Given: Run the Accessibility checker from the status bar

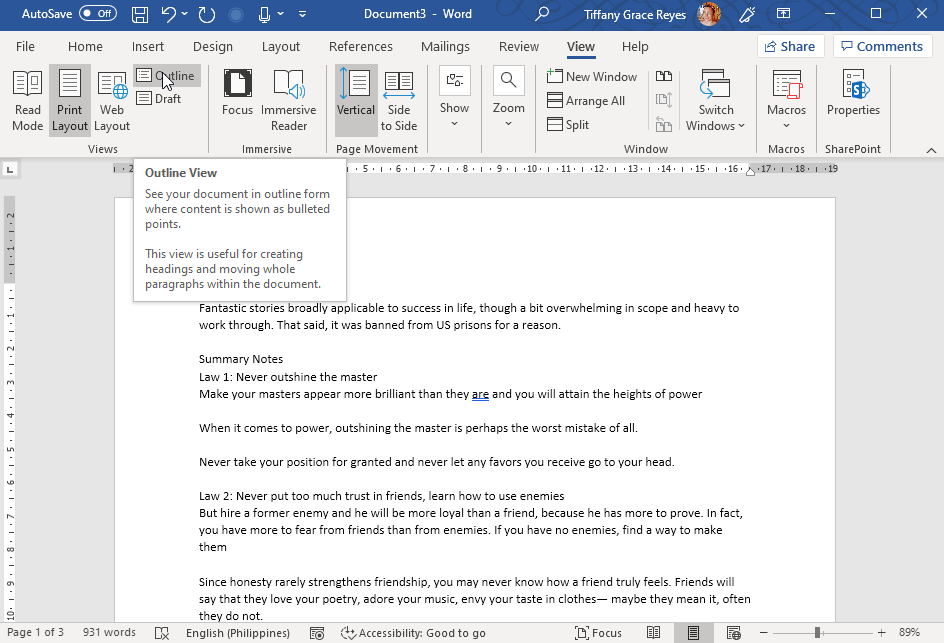Looking at the screenshot, I should click(413, 632).
